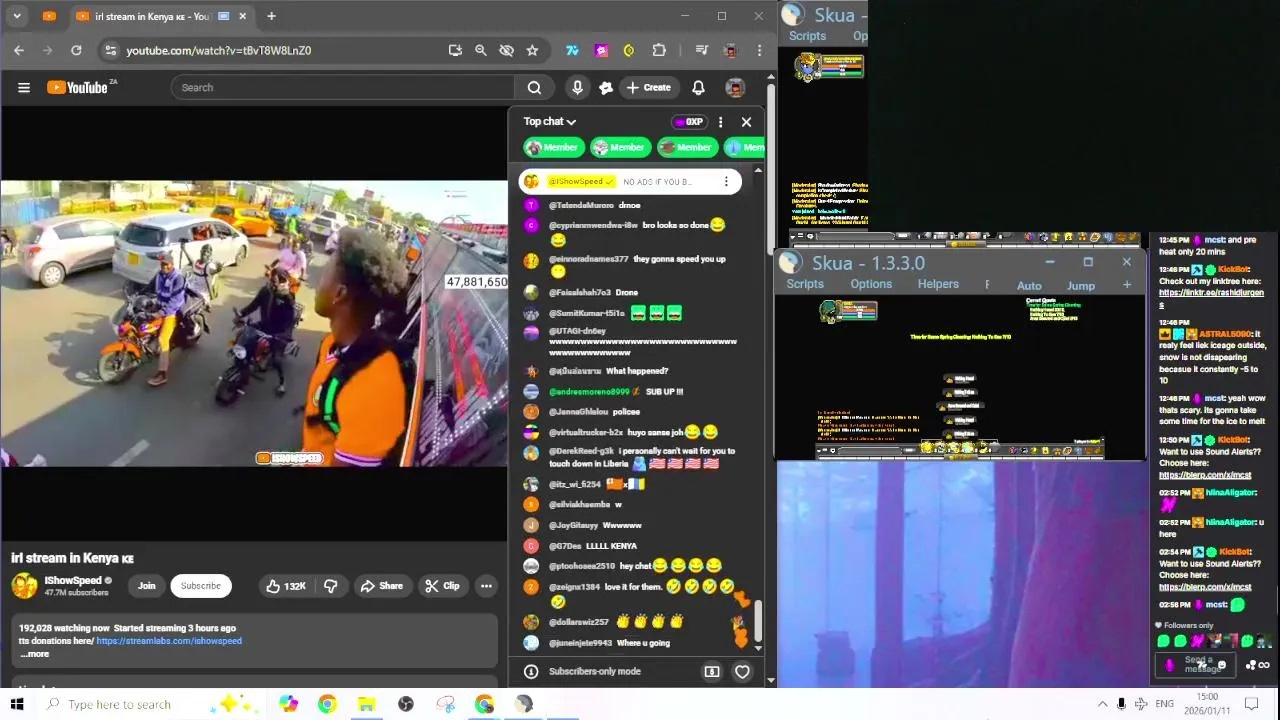The width and height of the screenshot is (1280, 720).
Task: Open Scripts menu in background Skua window
Action: 807,36
